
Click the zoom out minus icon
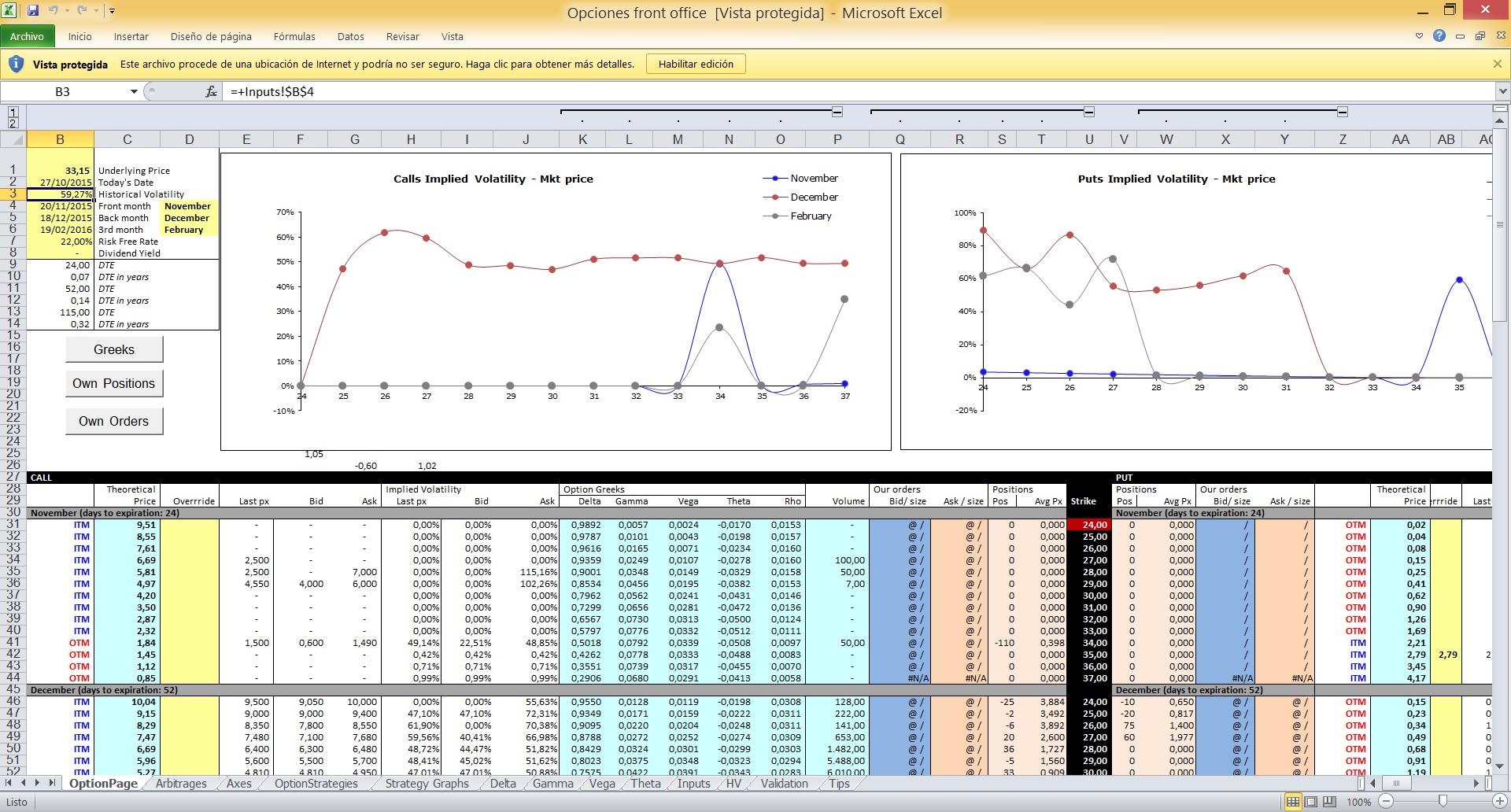coord(1387,802)
